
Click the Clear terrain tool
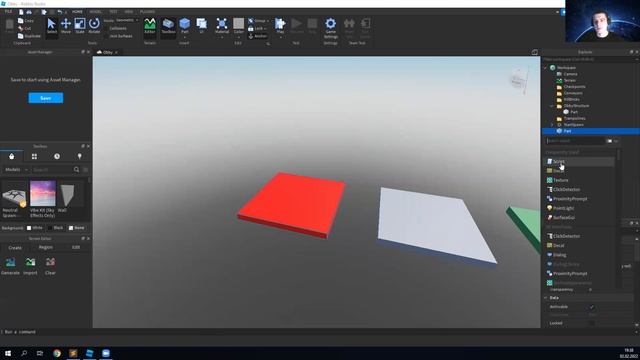[50, 266]
